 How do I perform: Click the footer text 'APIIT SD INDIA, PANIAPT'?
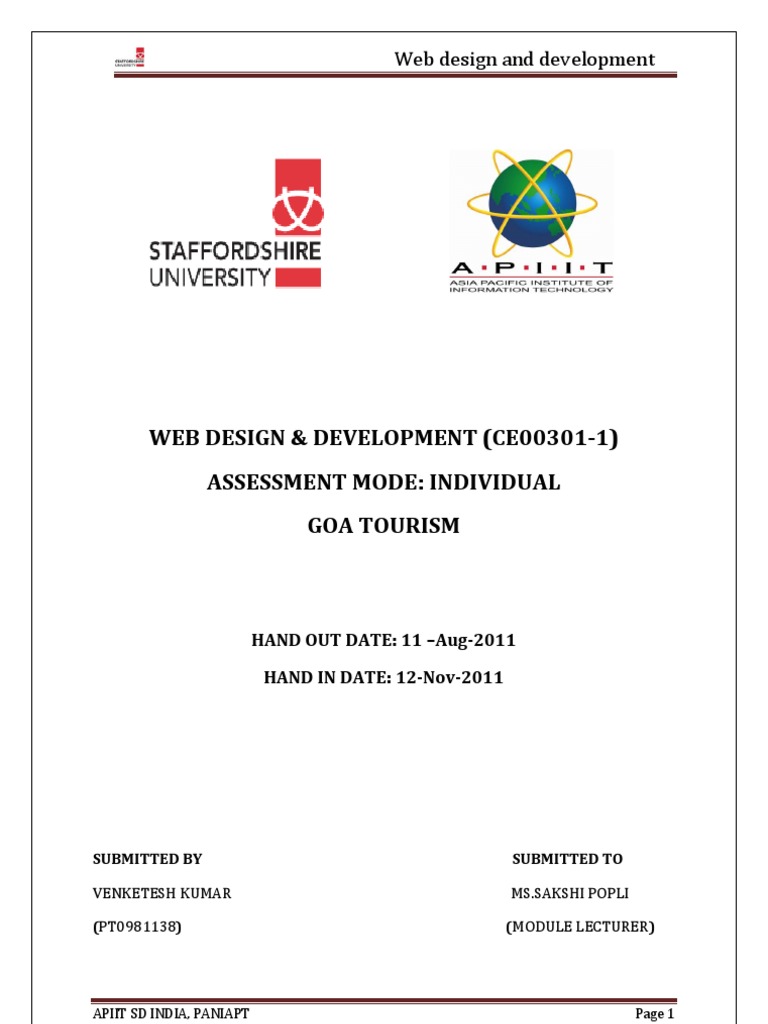click(171, 1013)
